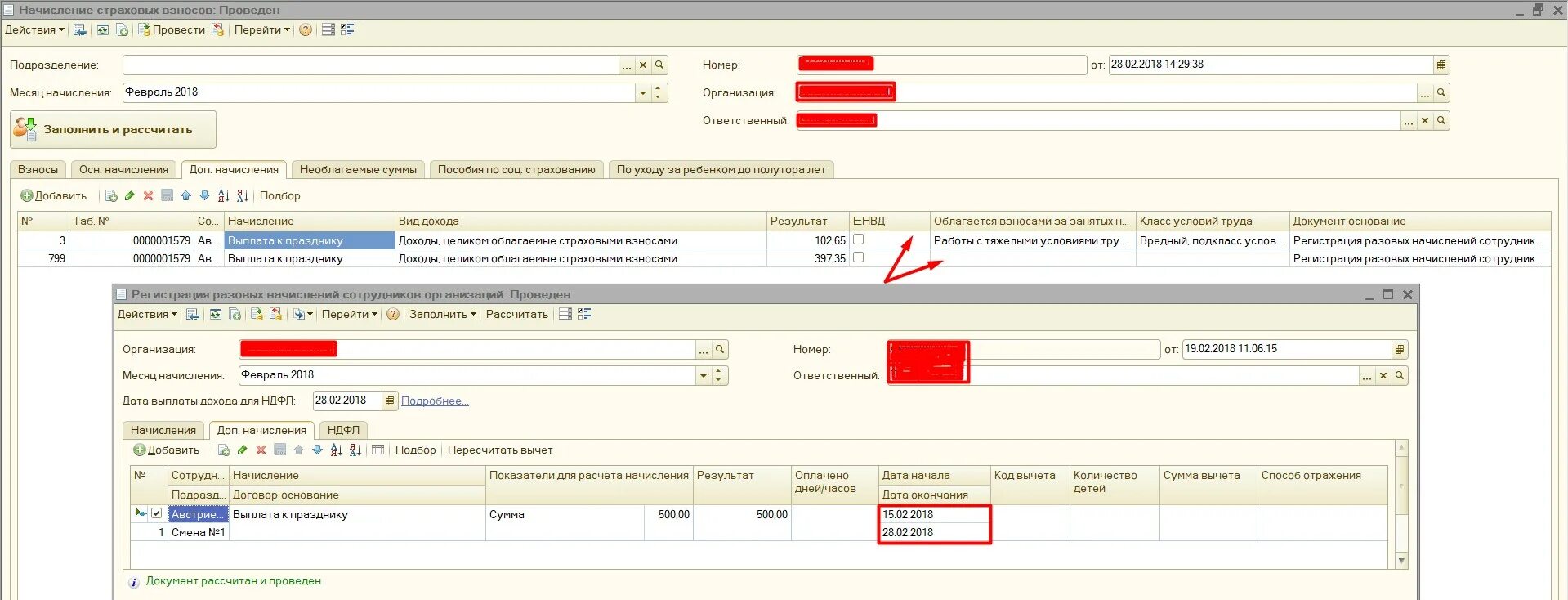Click the down arrow of the Регистрация table scrollbar
The width and height of the screenshot is (1568, 600).
[x=1402, y=561]
